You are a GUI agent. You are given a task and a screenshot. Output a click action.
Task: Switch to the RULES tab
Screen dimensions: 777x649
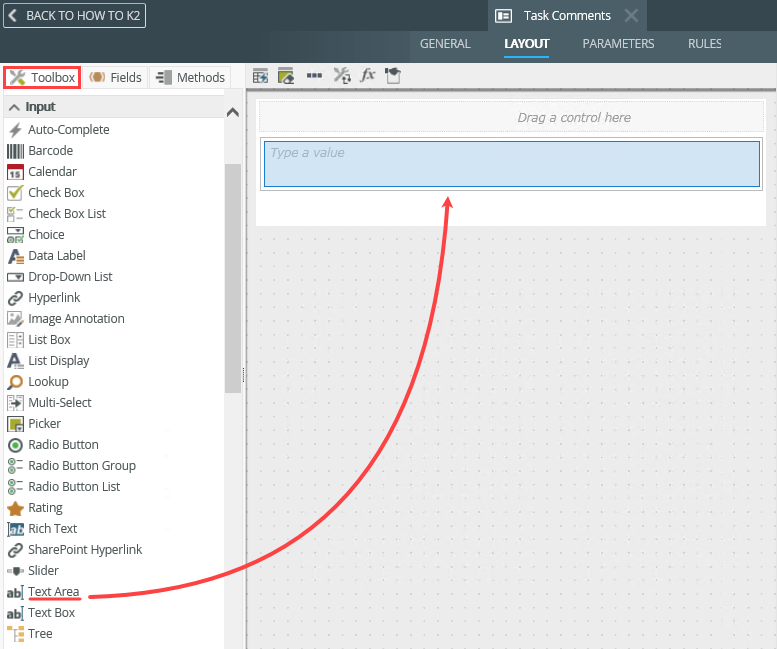tap(704, 44)
